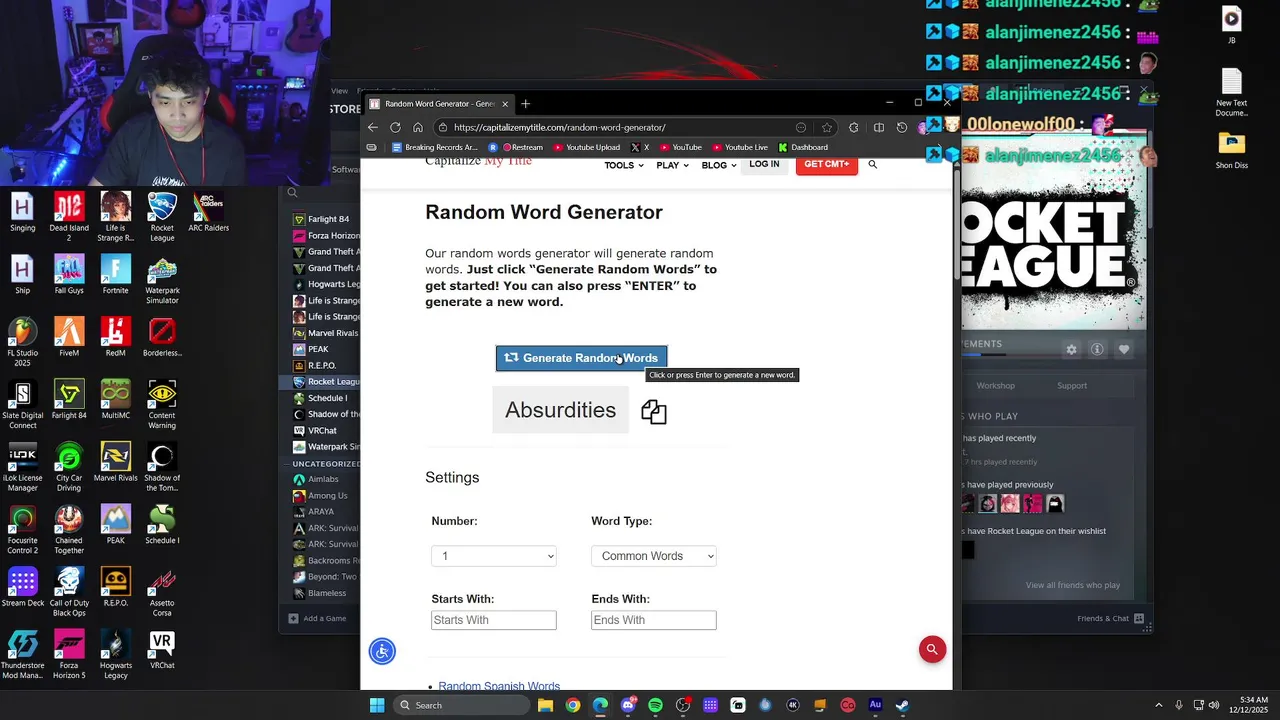
Task: Select Blameless in Steam library list
Action: tap(320, 593)
